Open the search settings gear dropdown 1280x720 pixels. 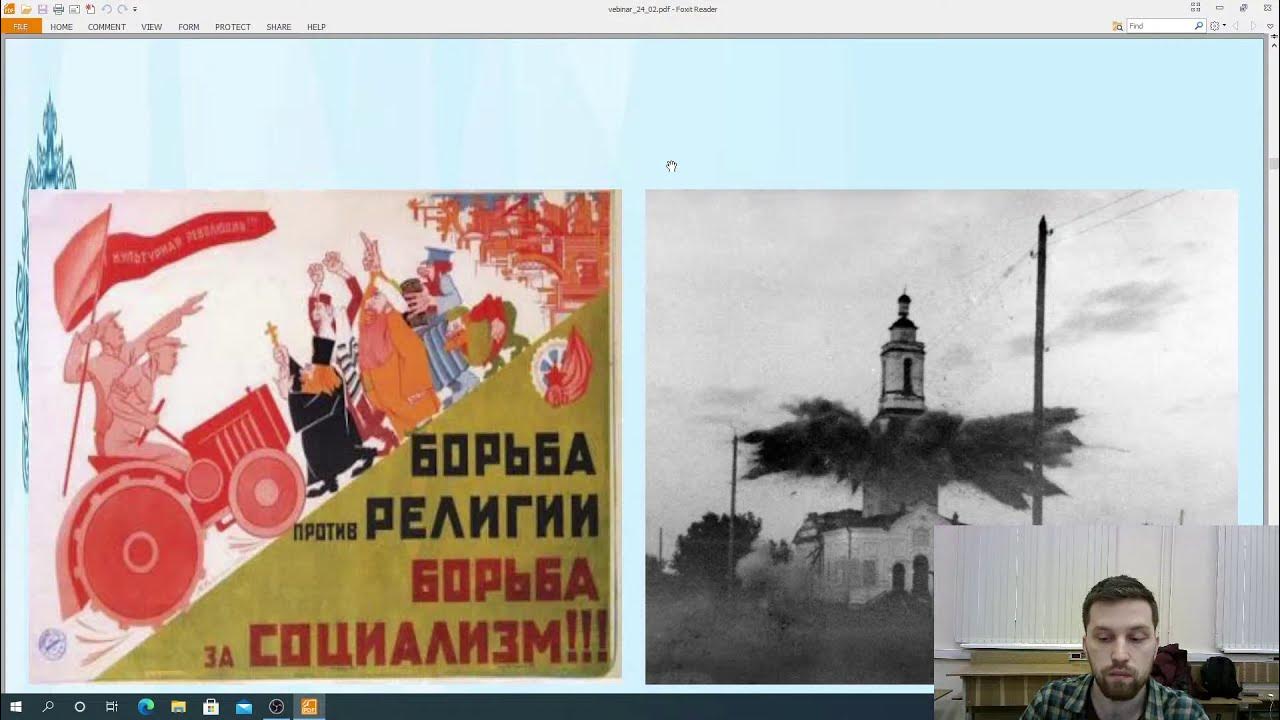click(x=1217, y=26)
